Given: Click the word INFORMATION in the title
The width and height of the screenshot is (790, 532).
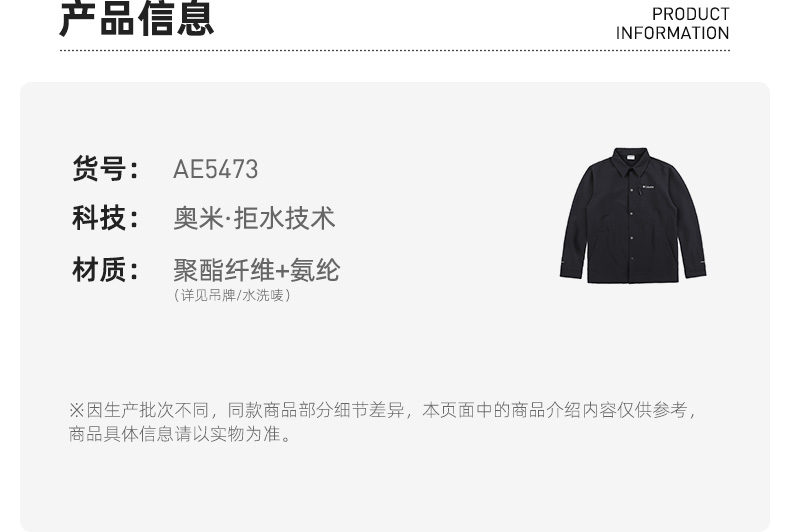Looking at the screenshot, I should 673,33.
